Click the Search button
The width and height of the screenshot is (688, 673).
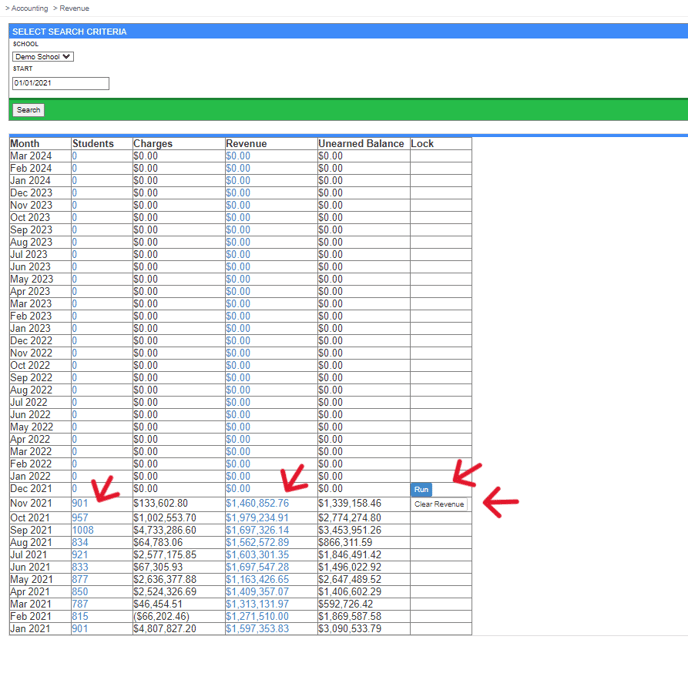pos(29,110)
